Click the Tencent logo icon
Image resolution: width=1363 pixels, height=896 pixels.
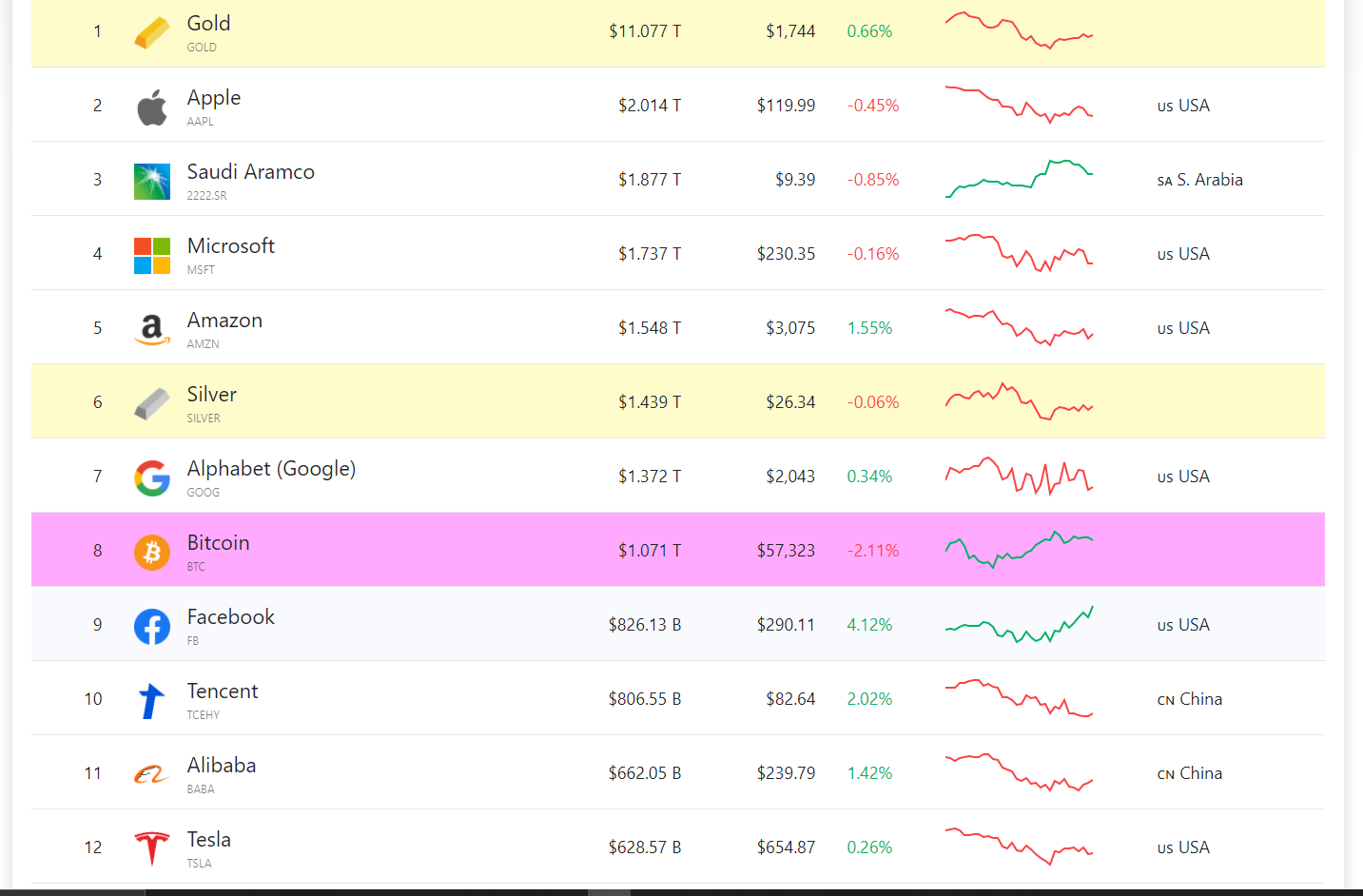152,701
